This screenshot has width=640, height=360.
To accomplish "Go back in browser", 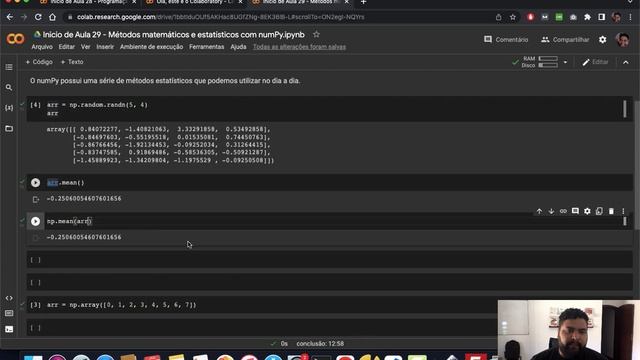I will pos(10,17).
